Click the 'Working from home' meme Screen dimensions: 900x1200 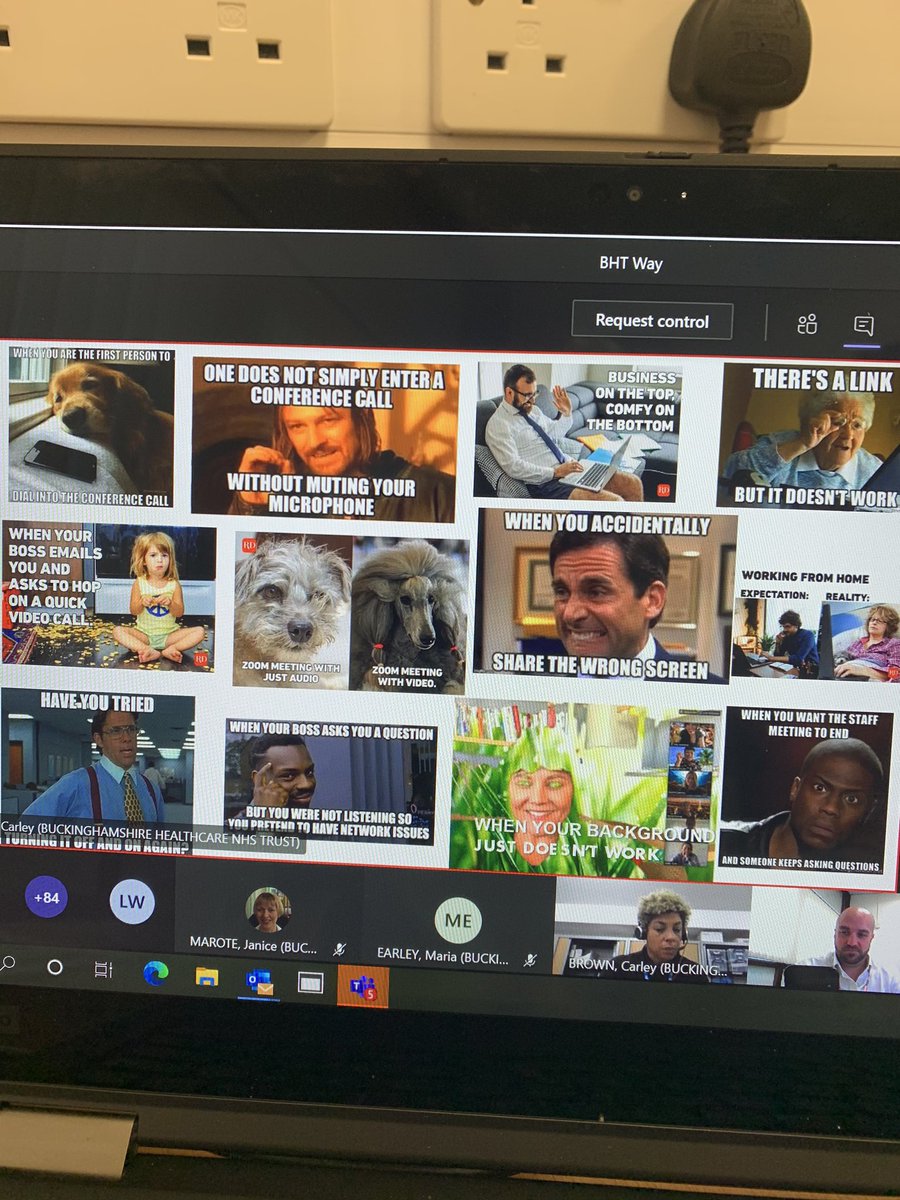click(x=816, y=626)
